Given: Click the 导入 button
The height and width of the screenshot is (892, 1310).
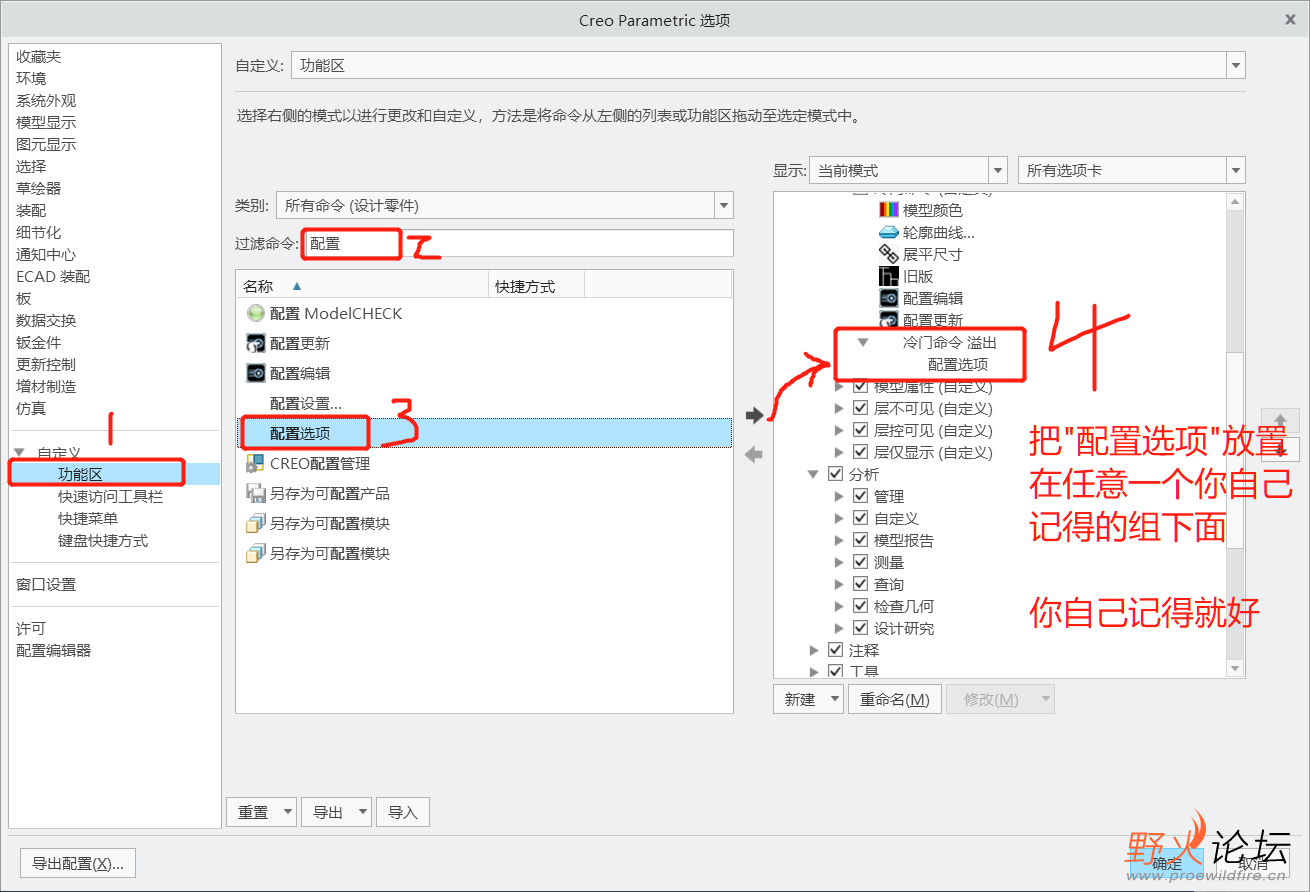Looking at the screenshot, I should [x=403, y=812].
